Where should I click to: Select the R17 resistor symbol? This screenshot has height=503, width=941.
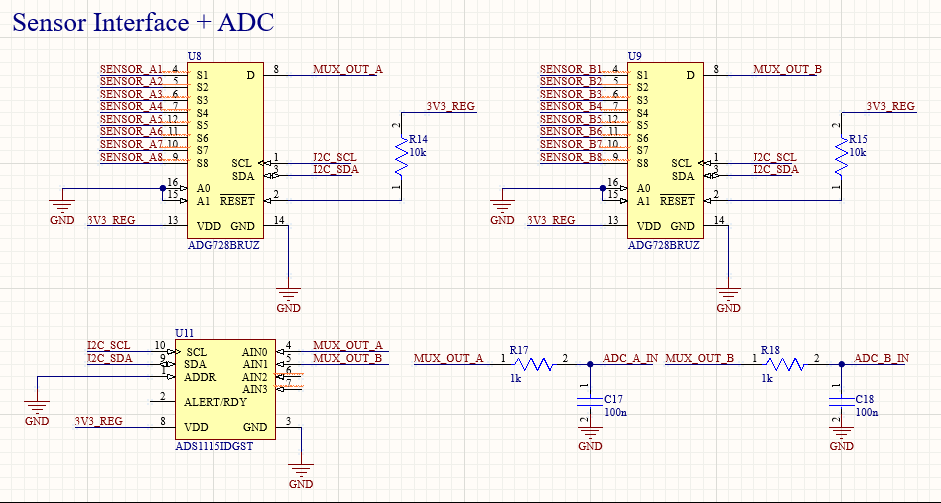click(534, 364)
